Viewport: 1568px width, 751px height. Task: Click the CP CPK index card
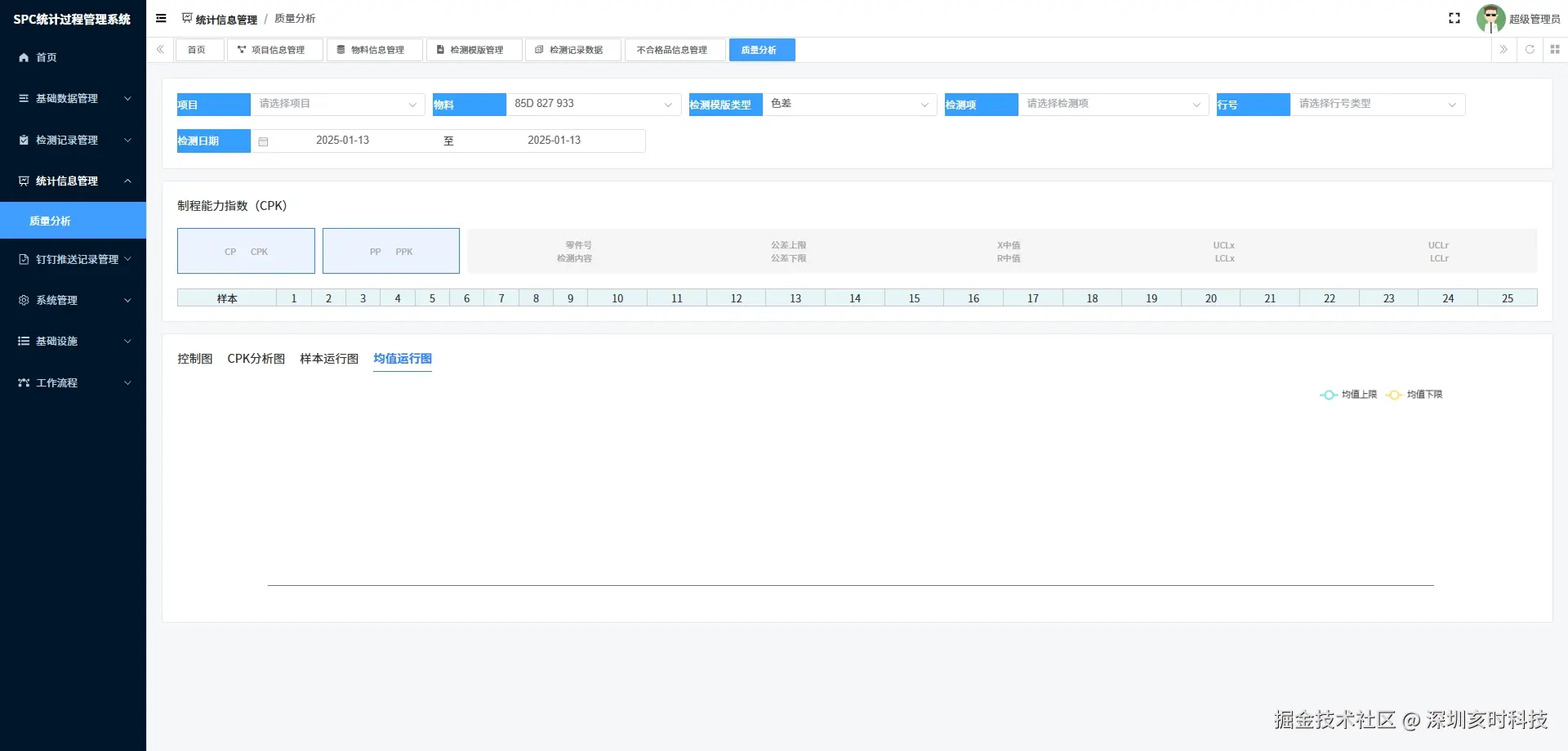(246, 251)
